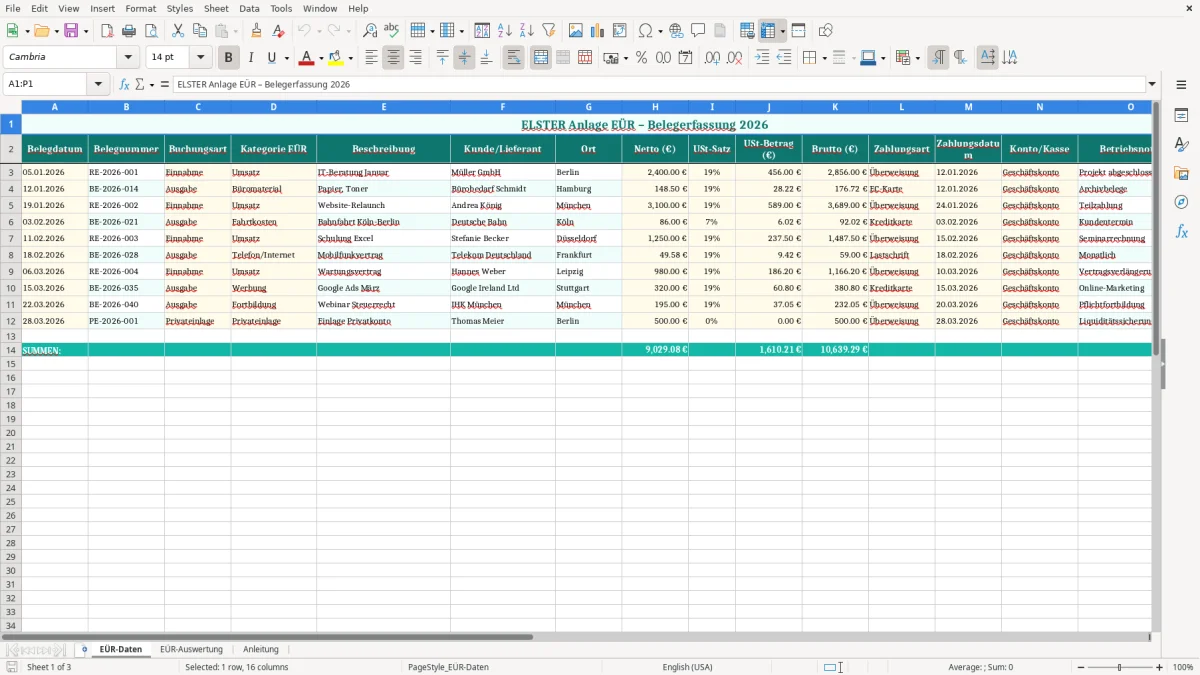Expand the Borders dropdown arrow

coord(826,58)
